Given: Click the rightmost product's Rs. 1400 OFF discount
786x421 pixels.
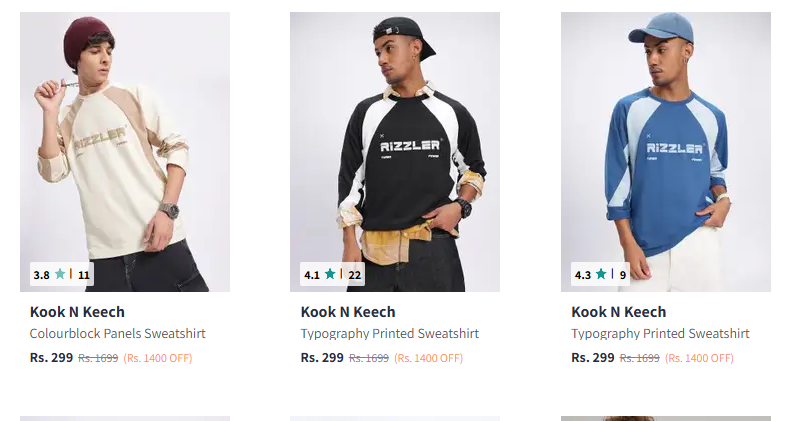Looking at the screenshot, I should coord(699,358).
